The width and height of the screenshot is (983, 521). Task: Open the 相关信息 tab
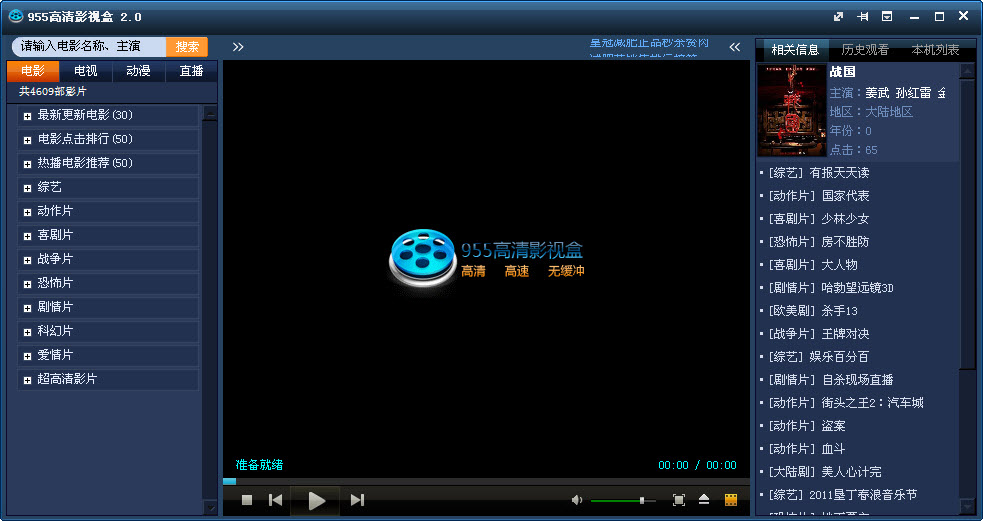794,50
